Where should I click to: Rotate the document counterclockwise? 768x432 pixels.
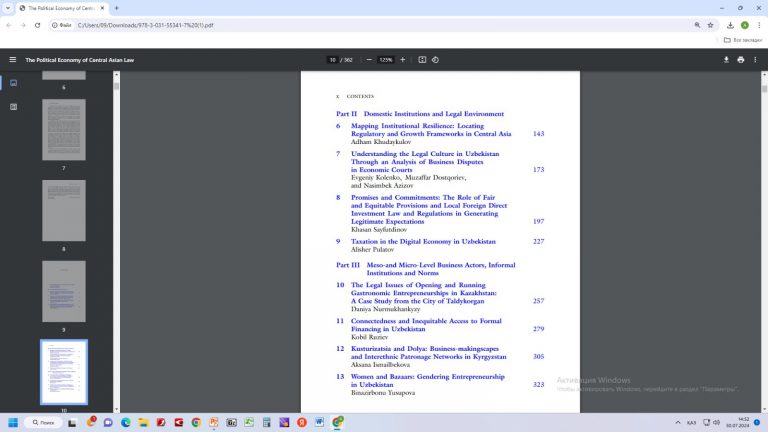click(x=436, y=60)
